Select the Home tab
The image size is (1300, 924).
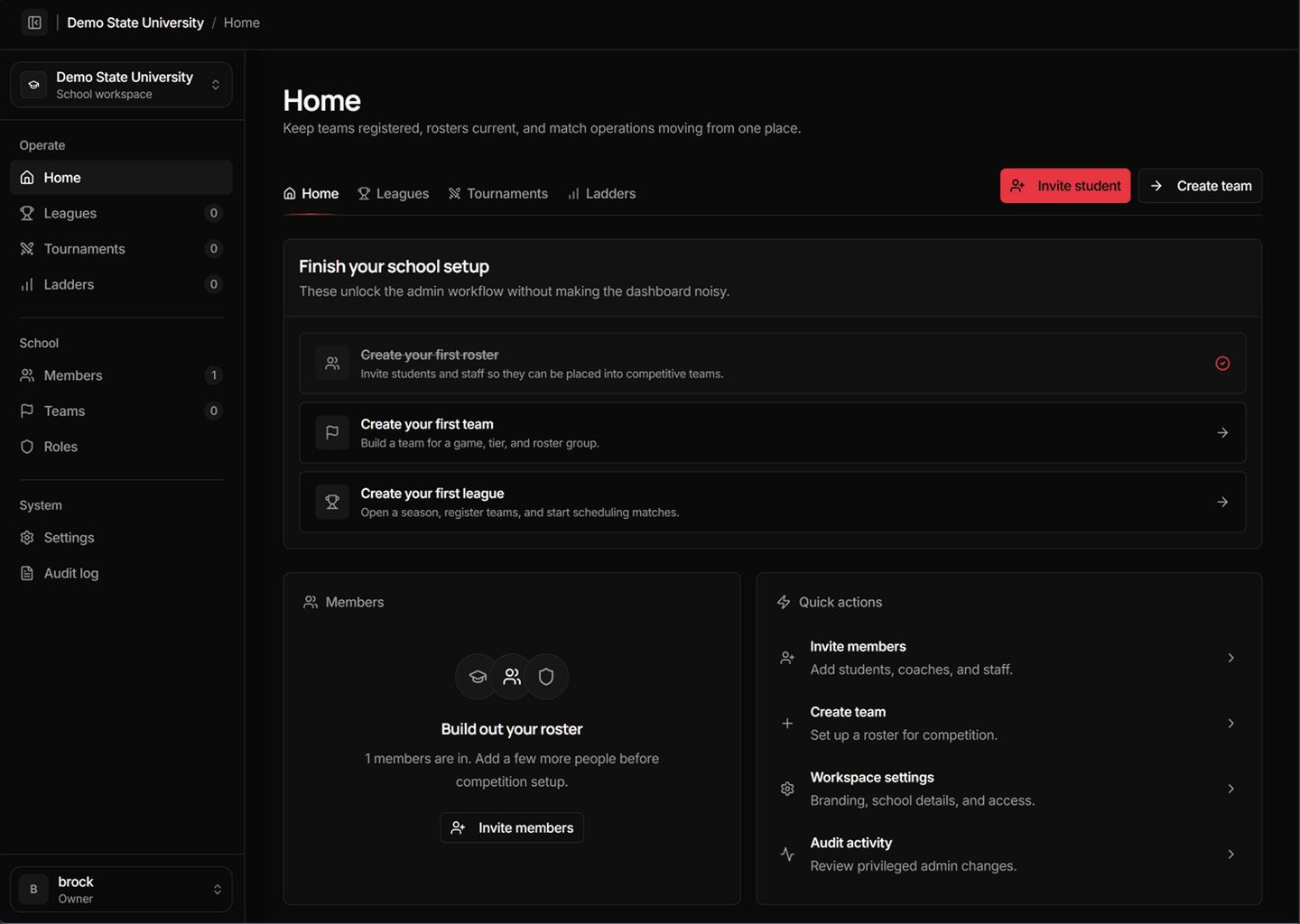pos(311,193)
